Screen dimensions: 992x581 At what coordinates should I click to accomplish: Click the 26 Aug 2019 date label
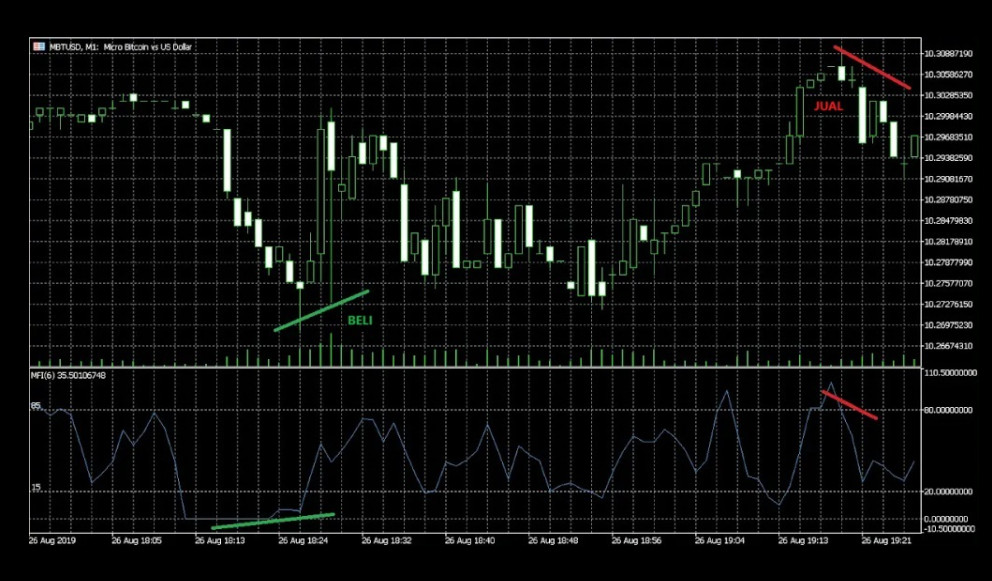[51, 539]
